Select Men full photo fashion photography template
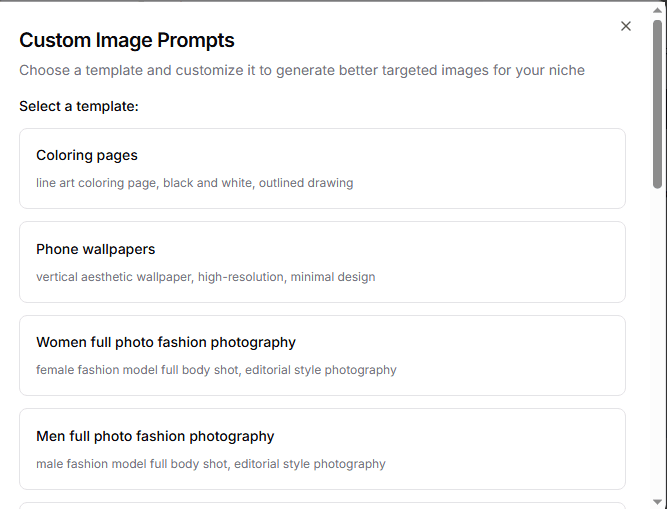The image size is (667, 509). [x=322, y=449]
